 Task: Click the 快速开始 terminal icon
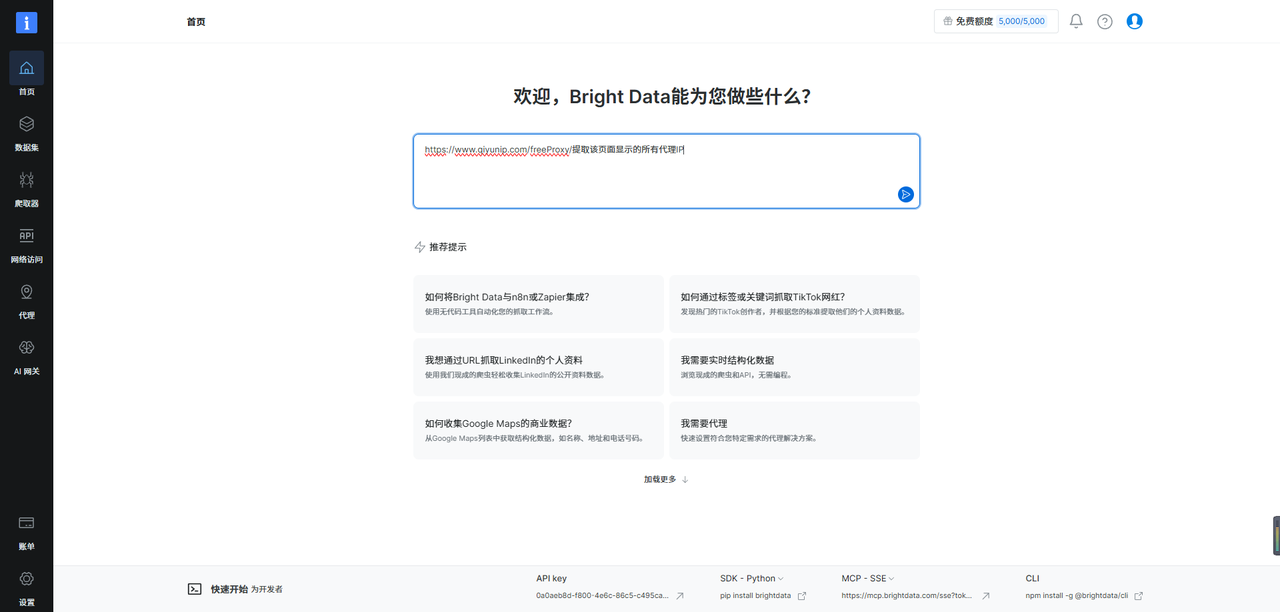click(194, 589)
